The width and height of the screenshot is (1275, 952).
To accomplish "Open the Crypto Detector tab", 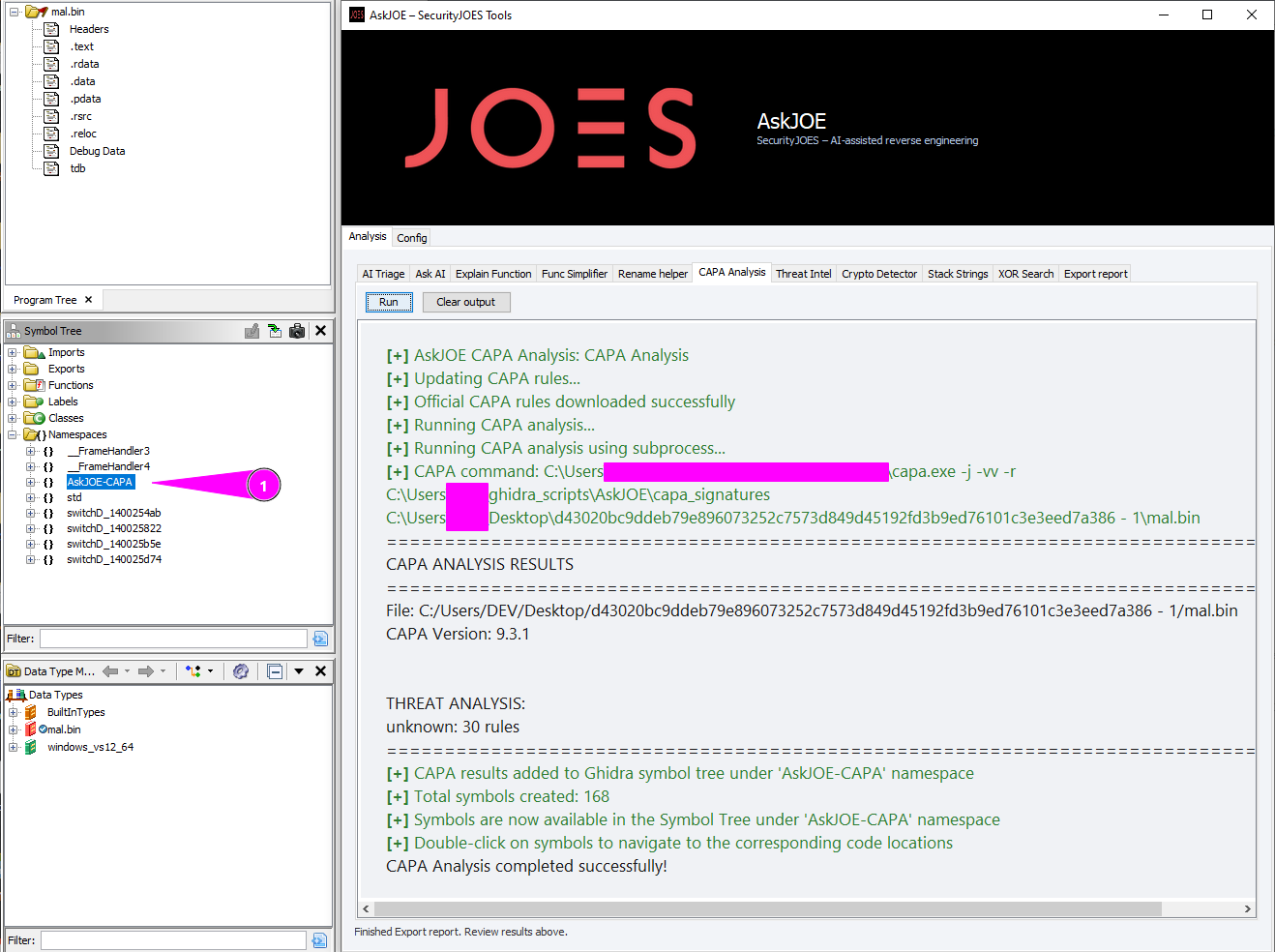I will point(879,274).
